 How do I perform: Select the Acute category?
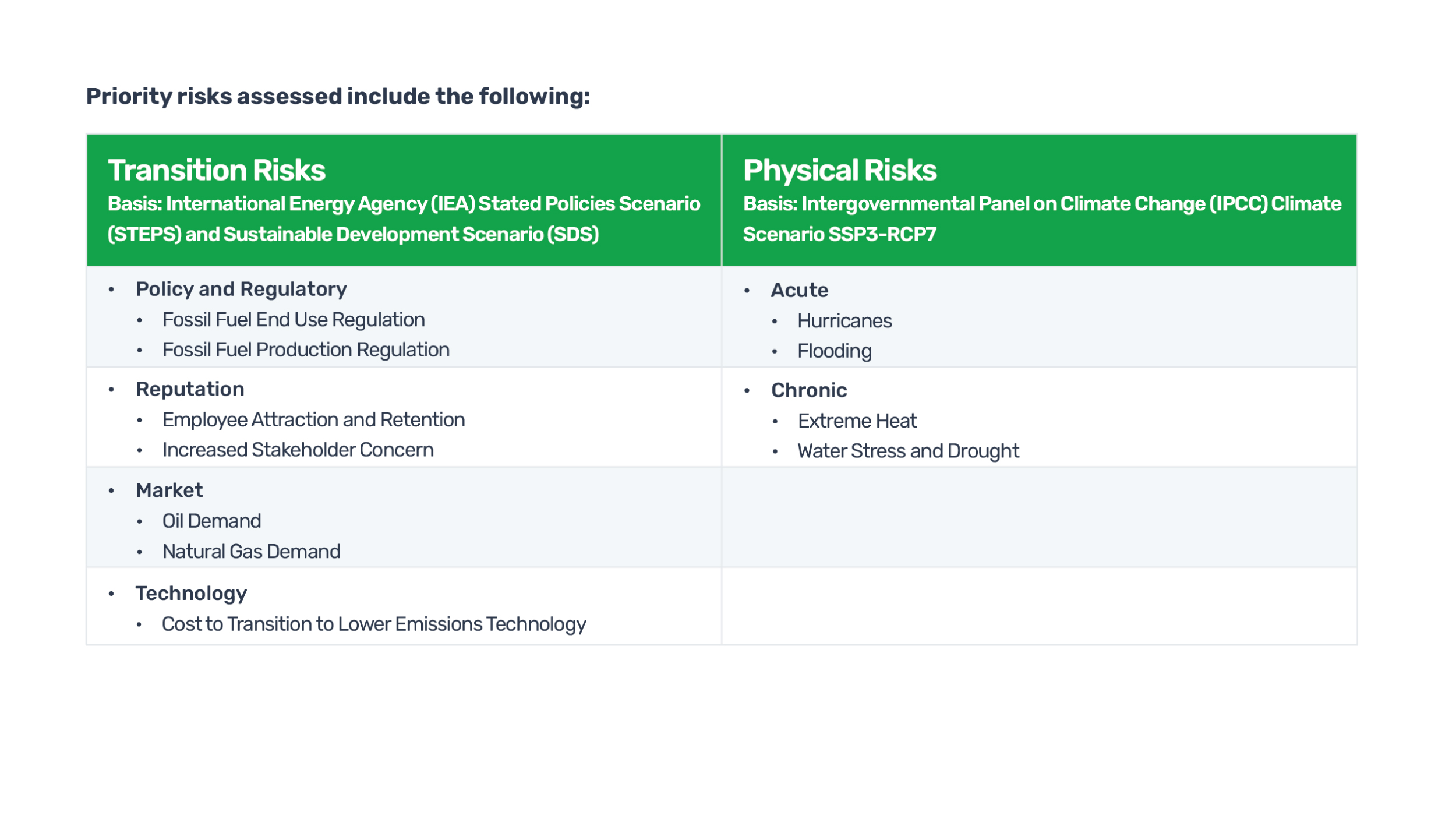[x=799, y=290]
